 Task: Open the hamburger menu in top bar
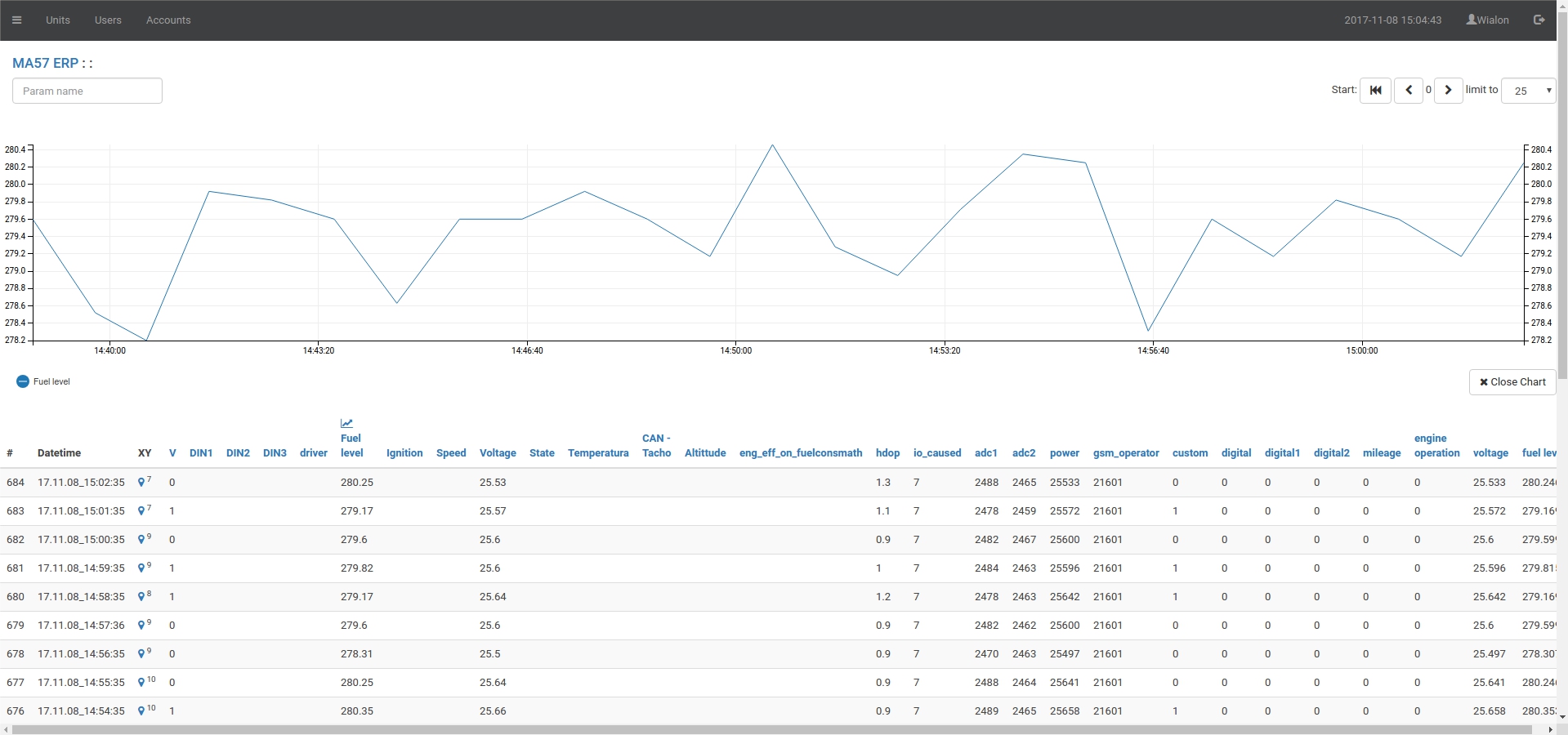(x=16, y=20)
